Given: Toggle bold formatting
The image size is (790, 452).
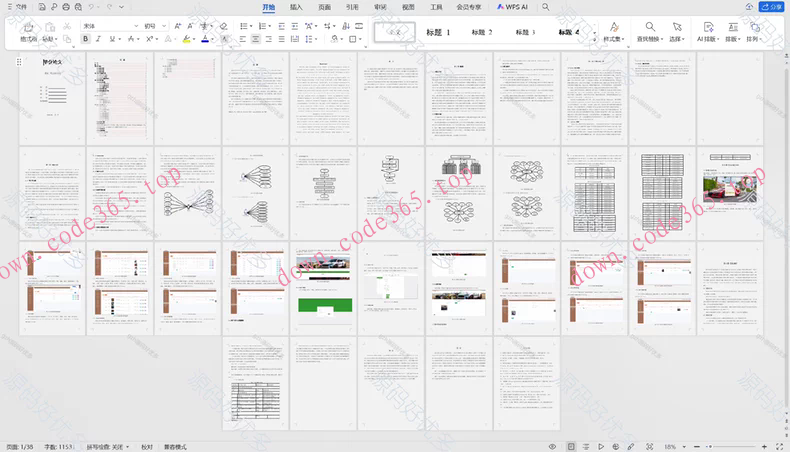Looking at the screenshot, I should tap(85, 39).
